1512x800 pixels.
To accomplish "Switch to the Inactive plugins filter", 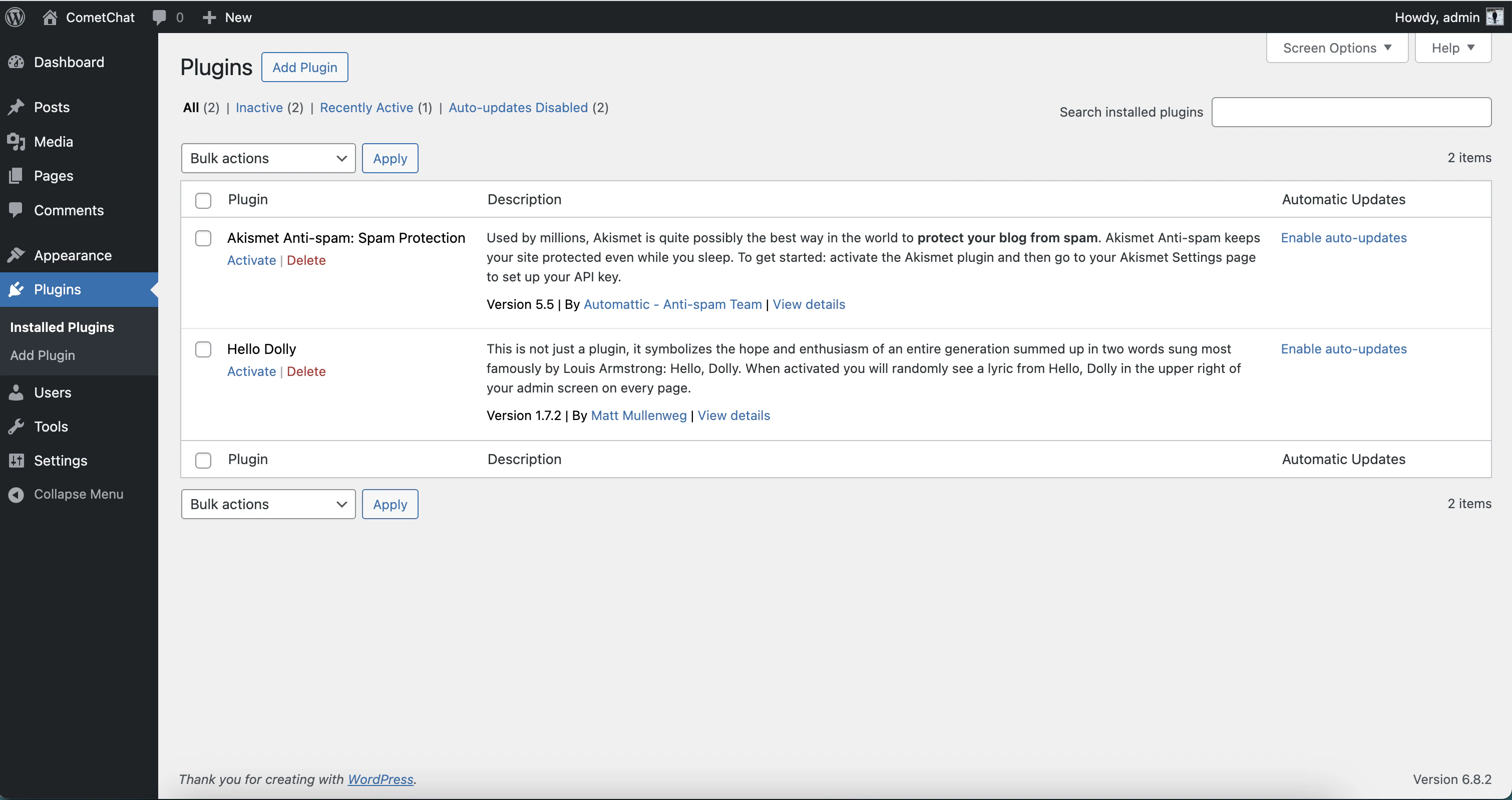I will click(x=258, y=108).
